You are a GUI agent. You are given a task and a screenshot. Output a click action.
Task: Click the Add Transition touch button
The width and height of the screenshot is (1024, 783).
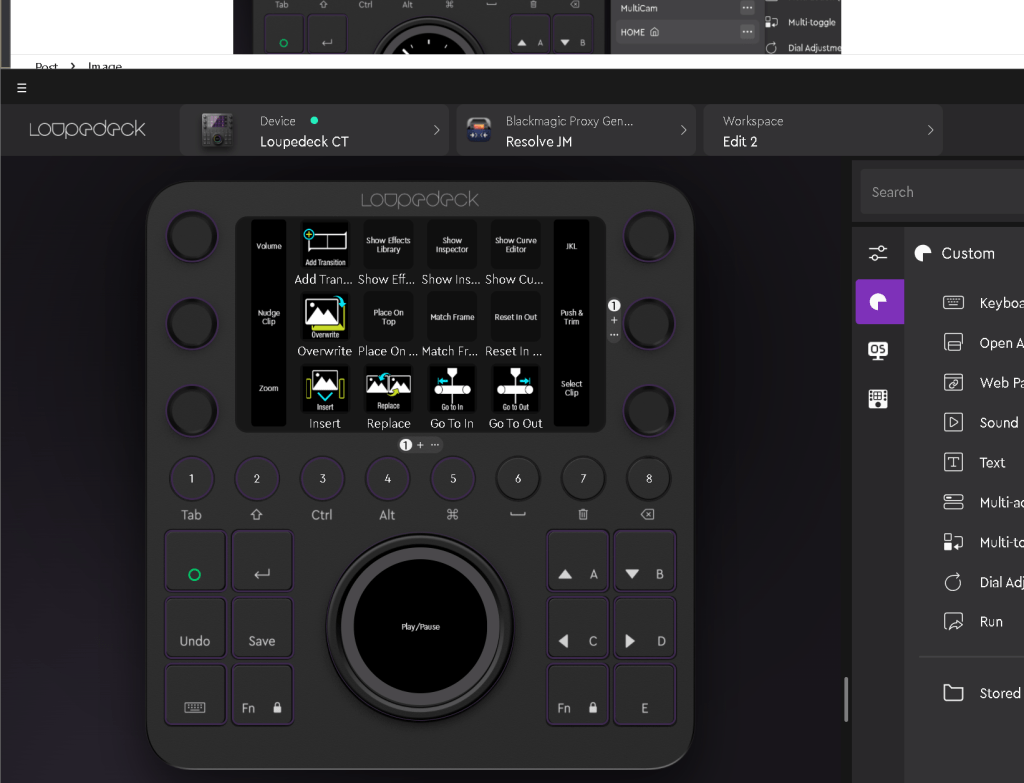point(325,245)
